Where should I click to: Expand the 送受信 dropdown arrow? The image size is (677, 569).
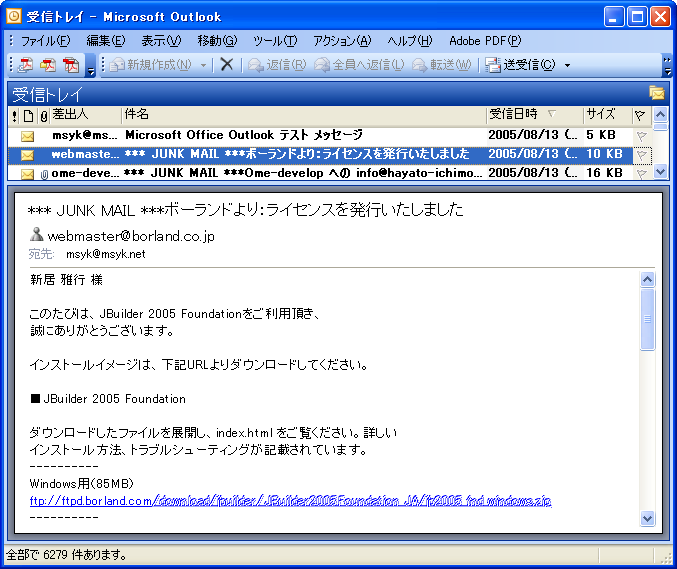click(567, 65)
